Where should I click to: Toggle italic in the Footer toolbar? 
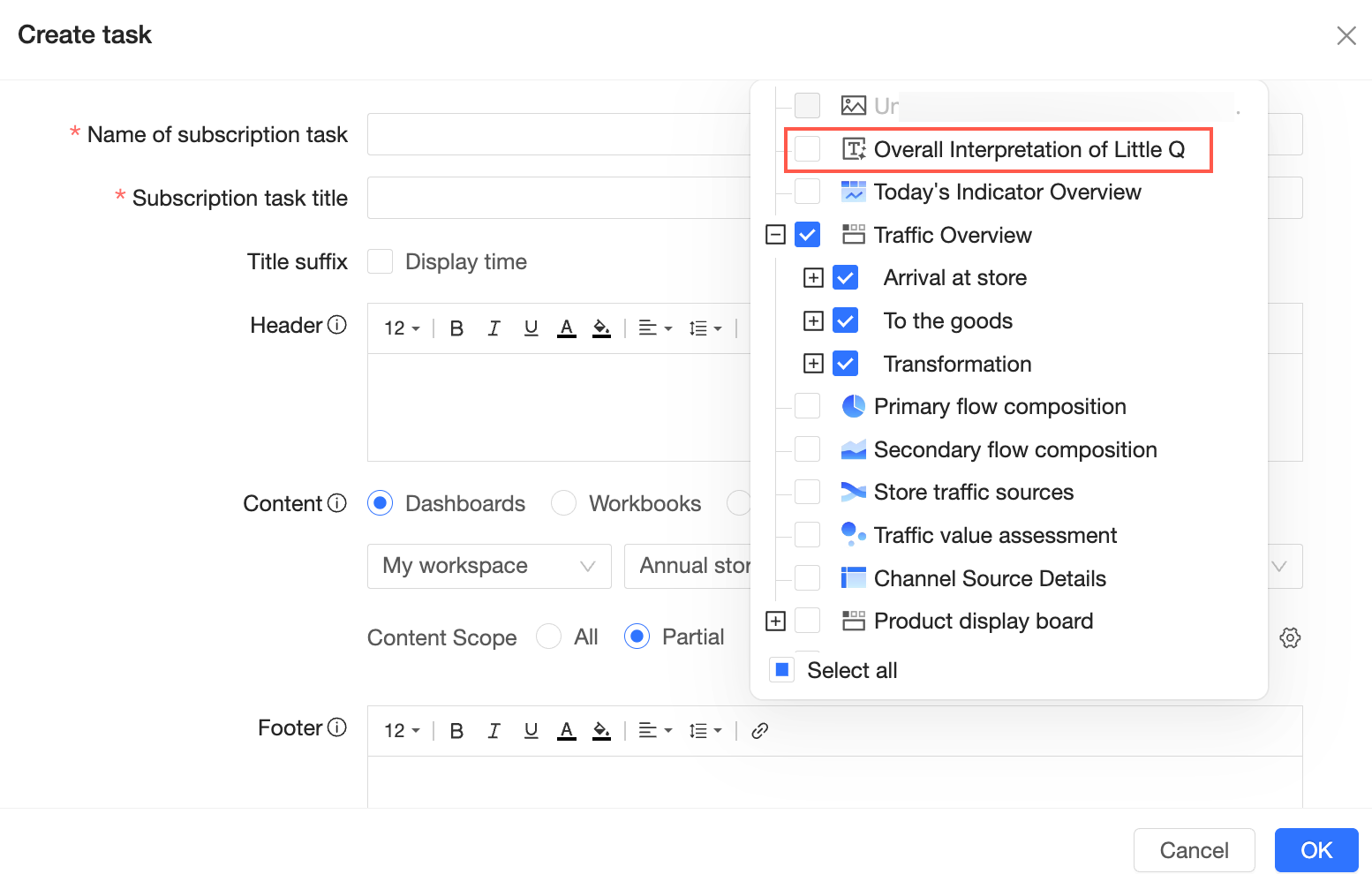(x=494, y=731)
